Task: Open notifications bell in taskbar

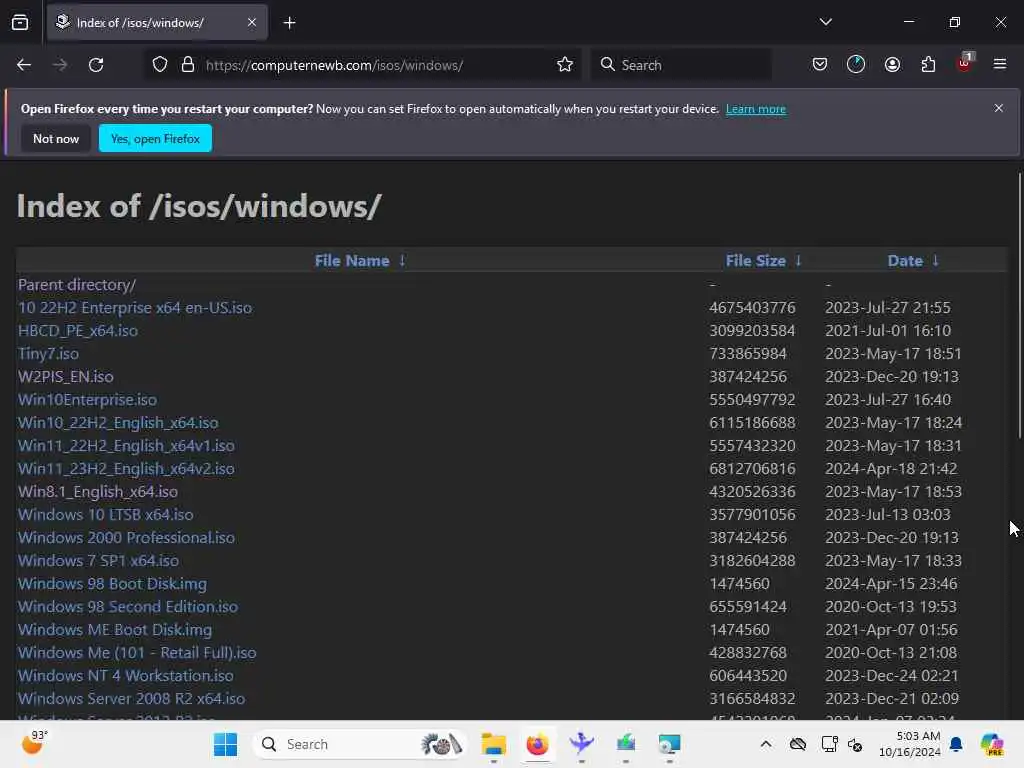Action: (x=956, y=744)
